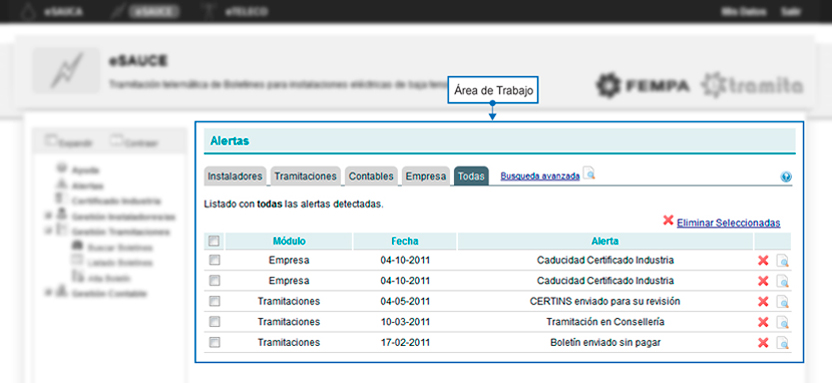The image size is (832, 383).
Task: Click the blue help icon beside tabs
Action: point(786,177)
